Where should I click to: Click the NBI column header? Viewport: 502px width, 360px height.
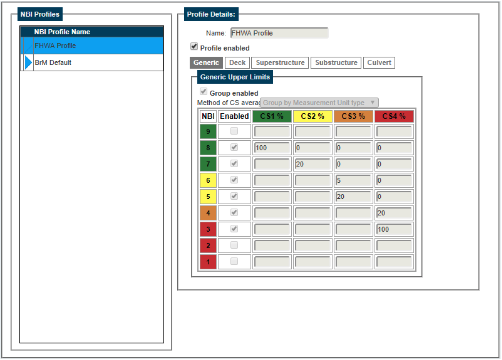coord(208,116)
